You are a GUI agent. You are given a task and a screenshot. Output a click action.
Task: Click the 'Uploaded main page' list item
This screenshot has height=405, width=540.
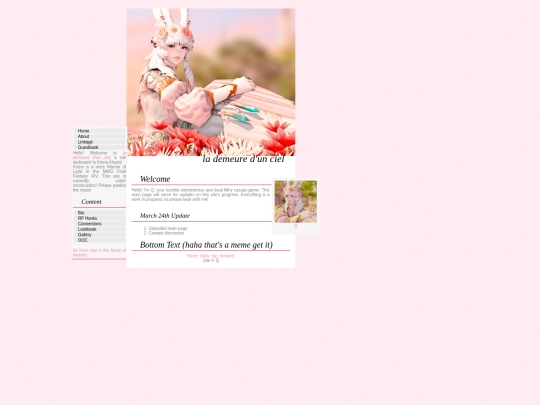click(x=168, y=228)
